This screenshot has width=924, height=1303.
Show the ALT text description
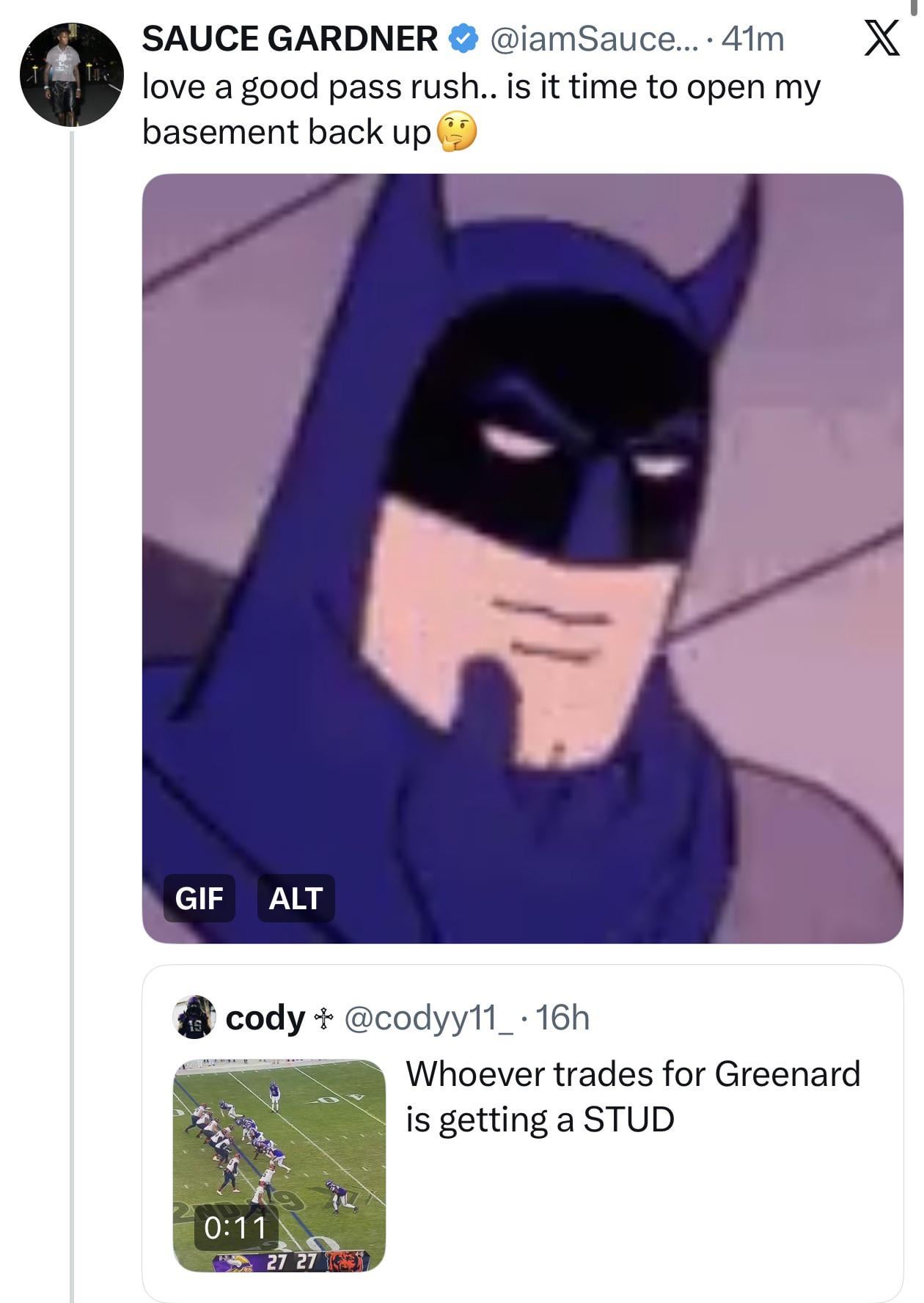pos(296,898)
